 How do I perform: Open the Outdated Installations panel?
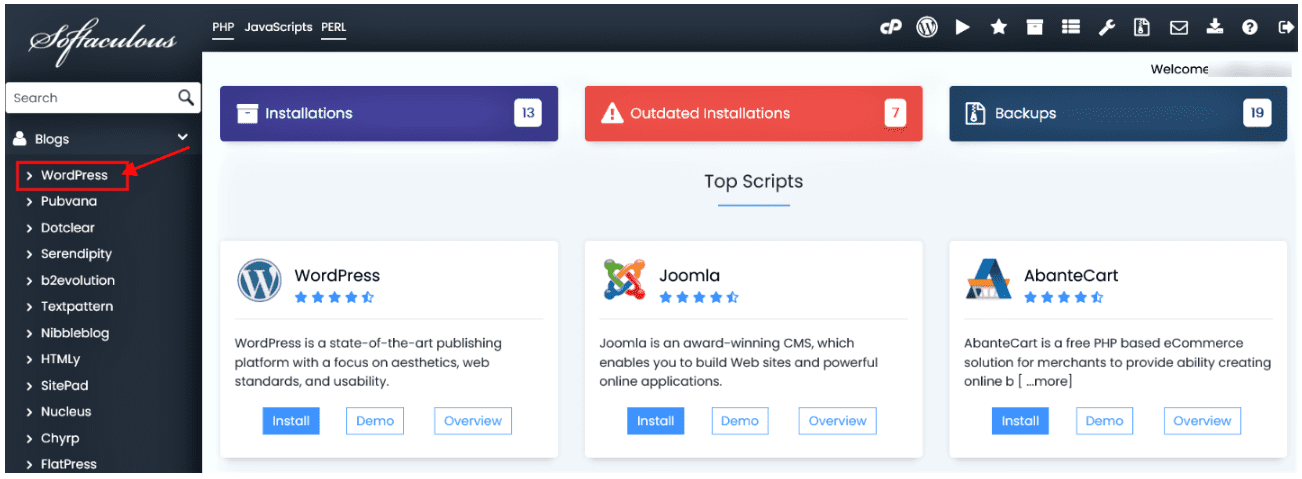coord(754,113)
